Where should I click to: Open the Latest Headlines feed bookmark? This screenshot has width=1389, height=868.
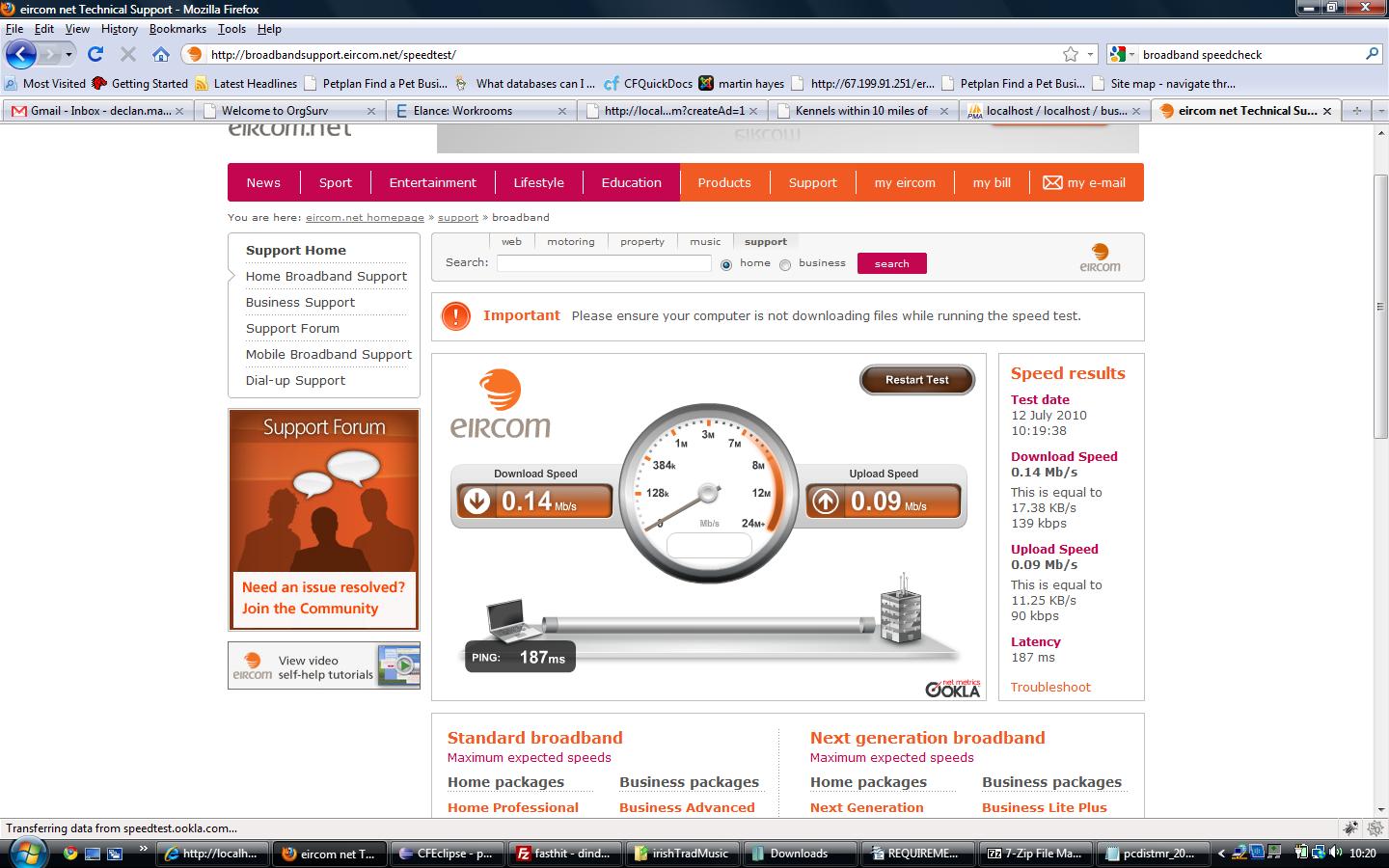point(246,83)
